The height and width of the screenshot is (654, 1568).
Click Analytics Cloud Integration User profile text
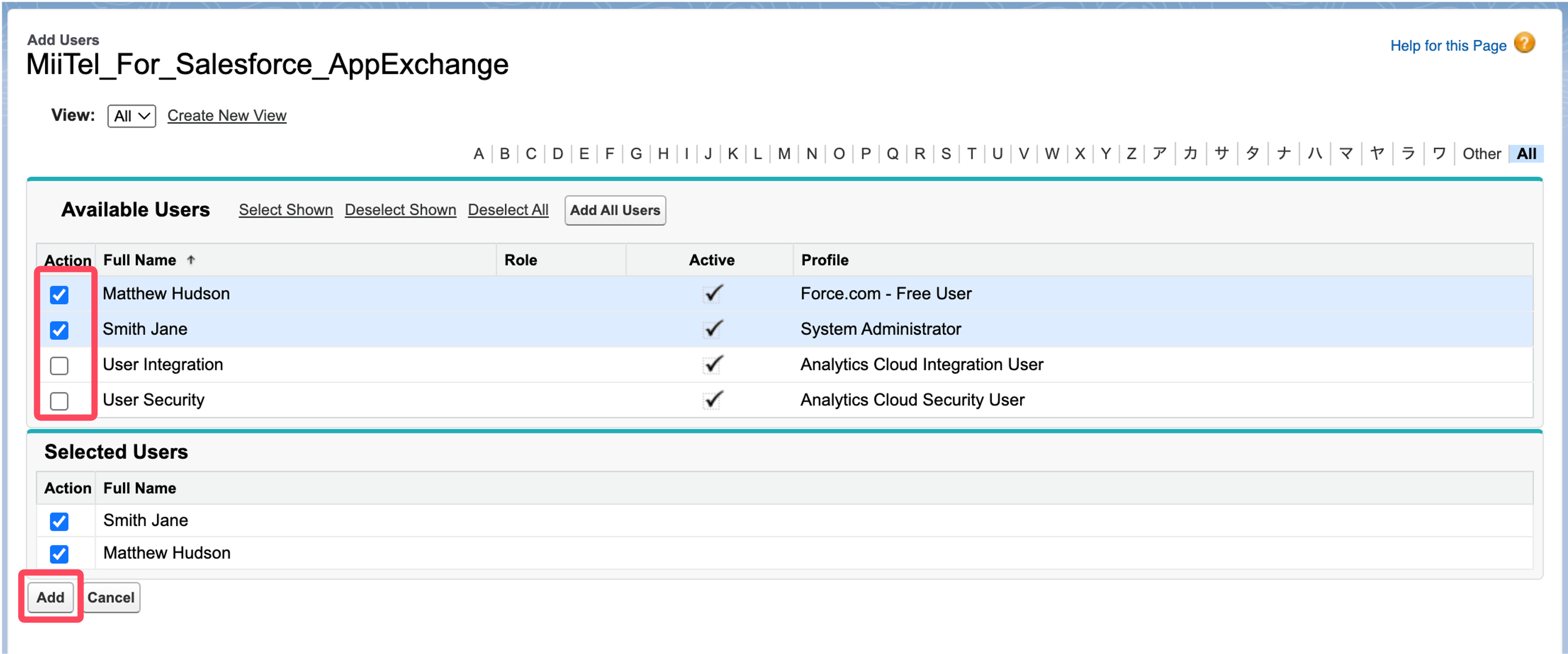click(x=921, y=364)
